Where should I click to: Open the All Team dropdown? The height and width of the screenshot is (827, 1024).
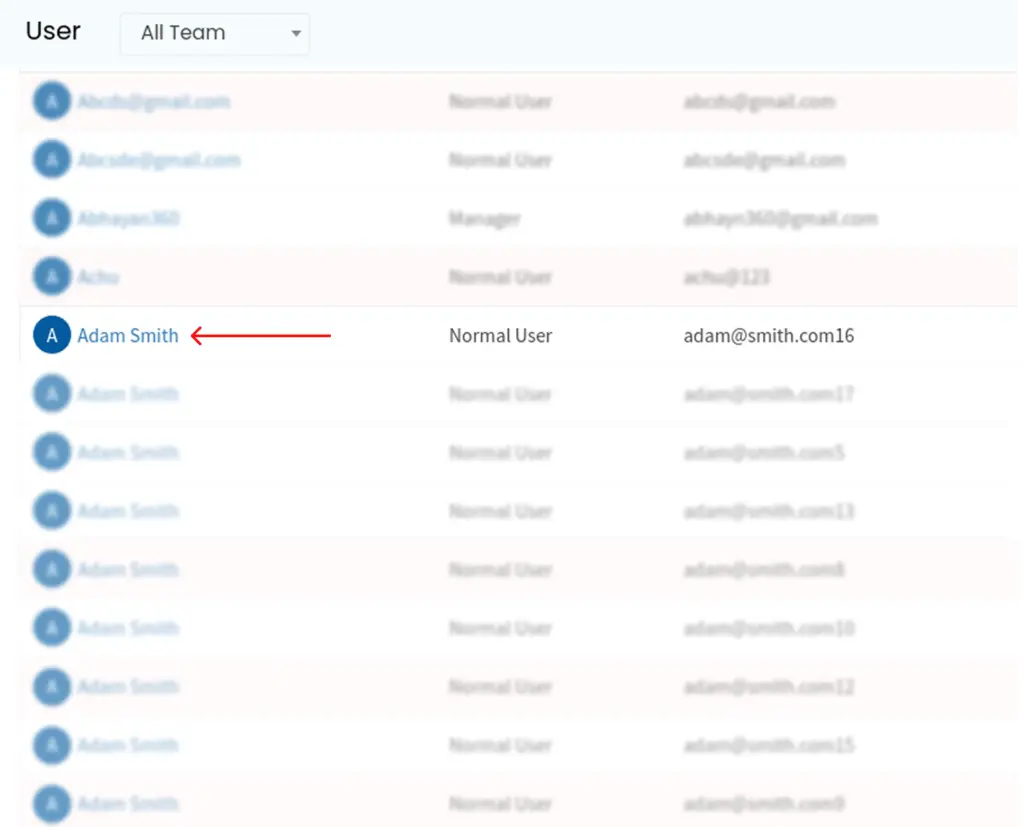(214, 33)
